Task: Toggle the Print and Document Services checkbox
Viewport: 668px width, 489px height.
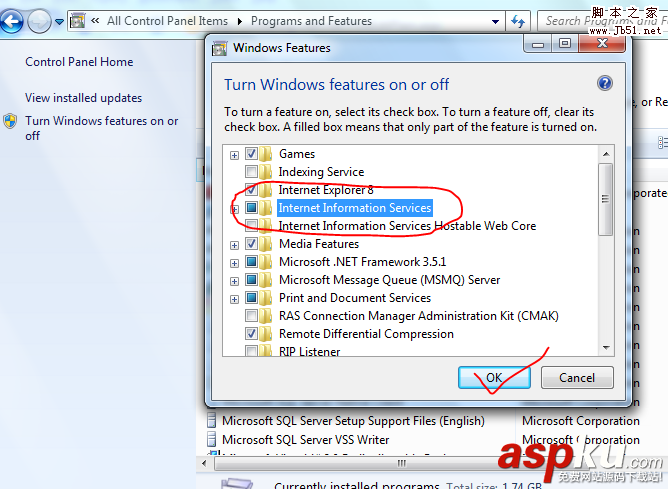Action: coord(251,298)
